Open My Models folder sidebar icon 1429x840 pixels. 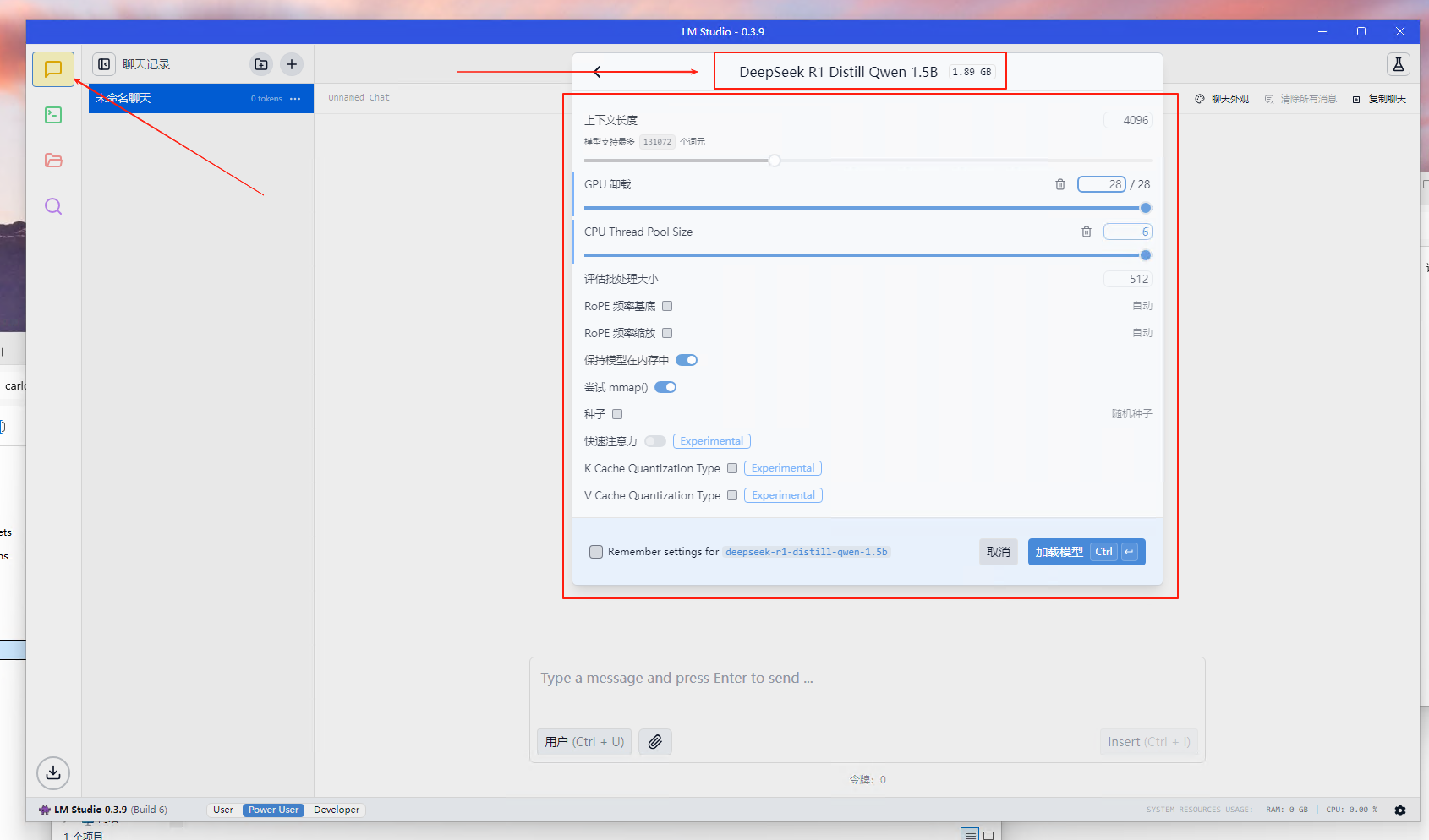tap(53, 161)
